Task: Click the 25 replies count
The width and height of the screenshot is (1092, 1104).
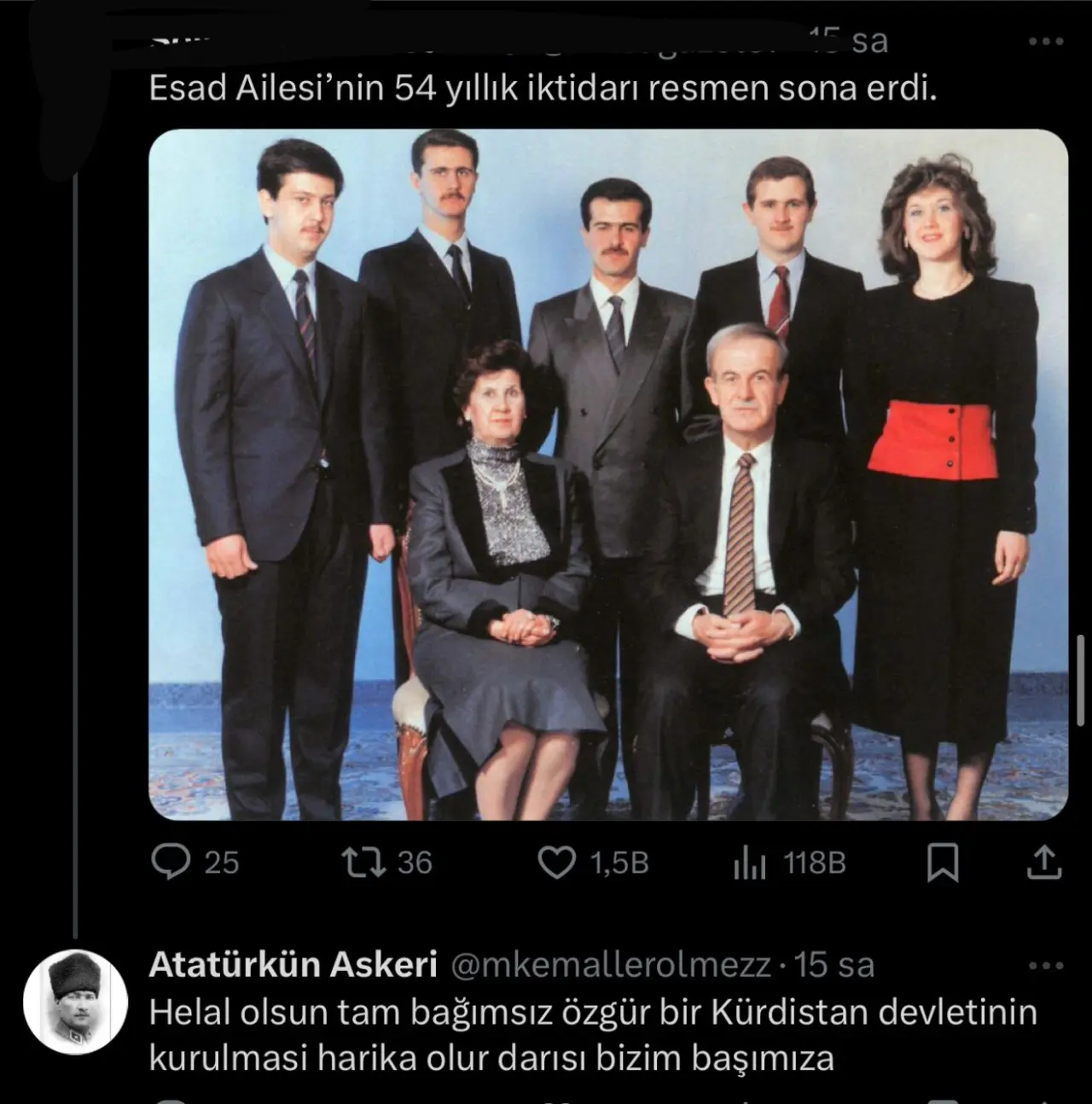Action: (x=222, y=863)
